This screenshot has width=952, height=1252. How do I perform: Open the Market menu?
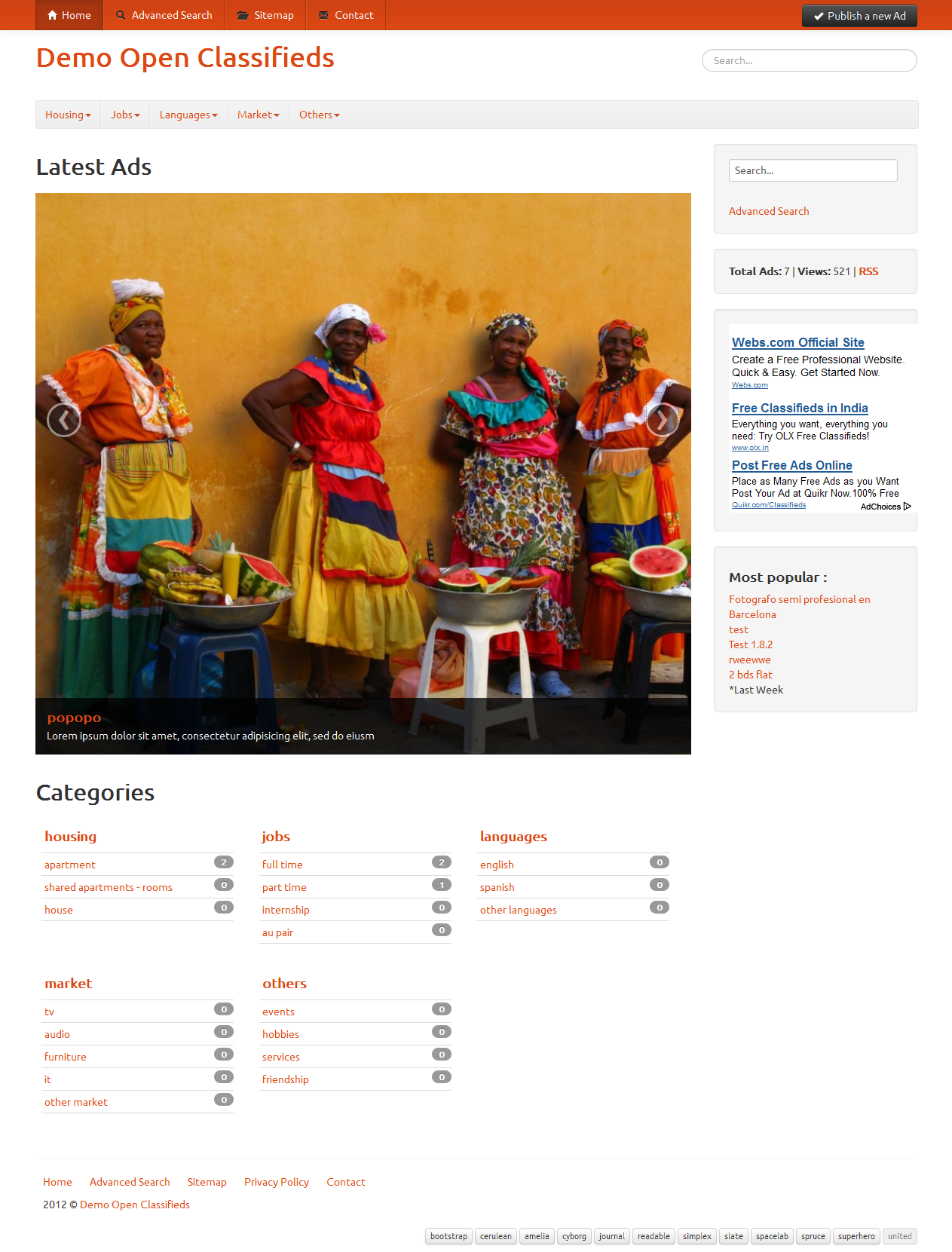tap(258, 115)
